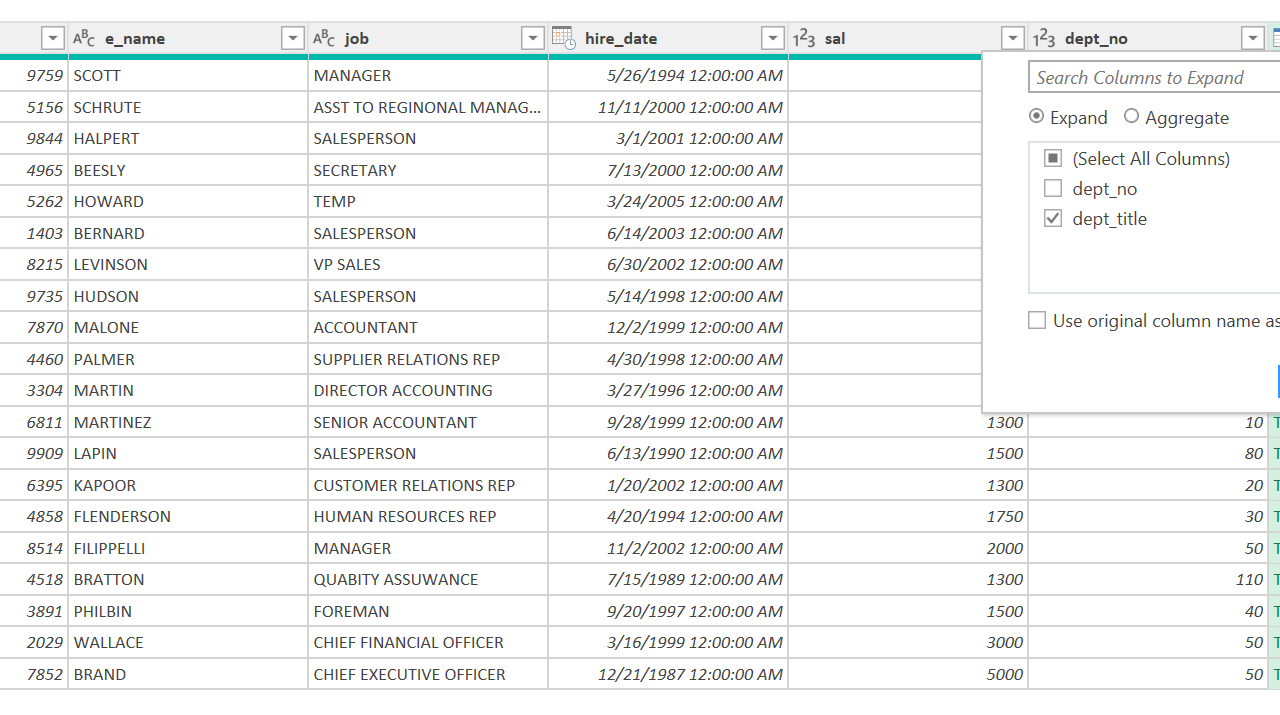Click the 11/11/2000 hire date cell
The image size is (1280, 715).
(668, 107)
